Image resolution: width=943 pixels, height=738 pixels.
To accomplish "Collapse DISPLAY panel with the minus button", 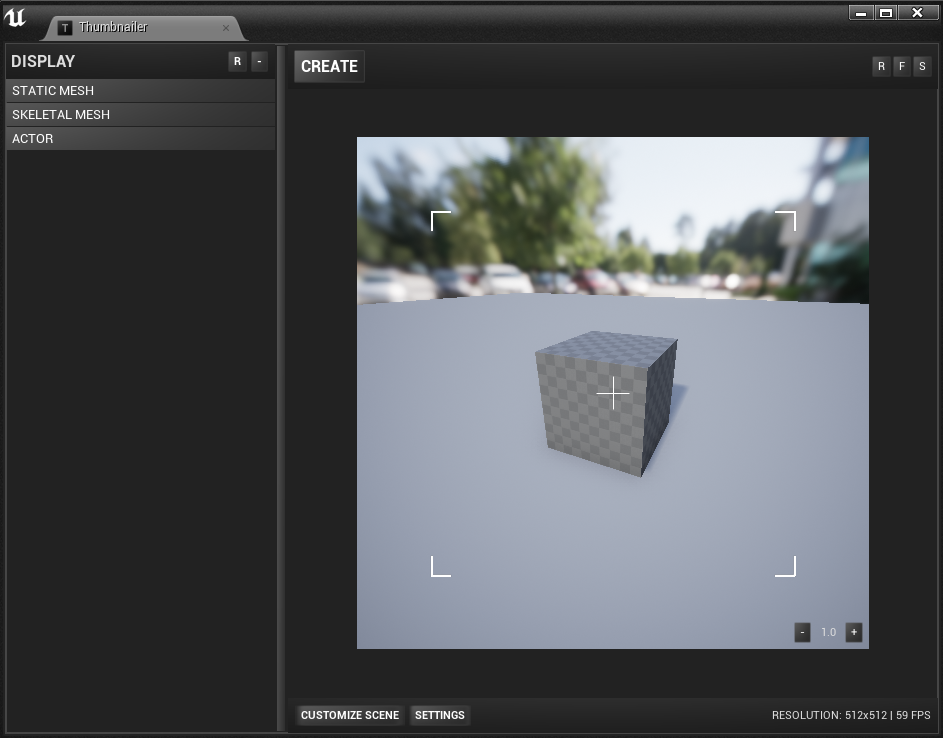I will 259,62.
